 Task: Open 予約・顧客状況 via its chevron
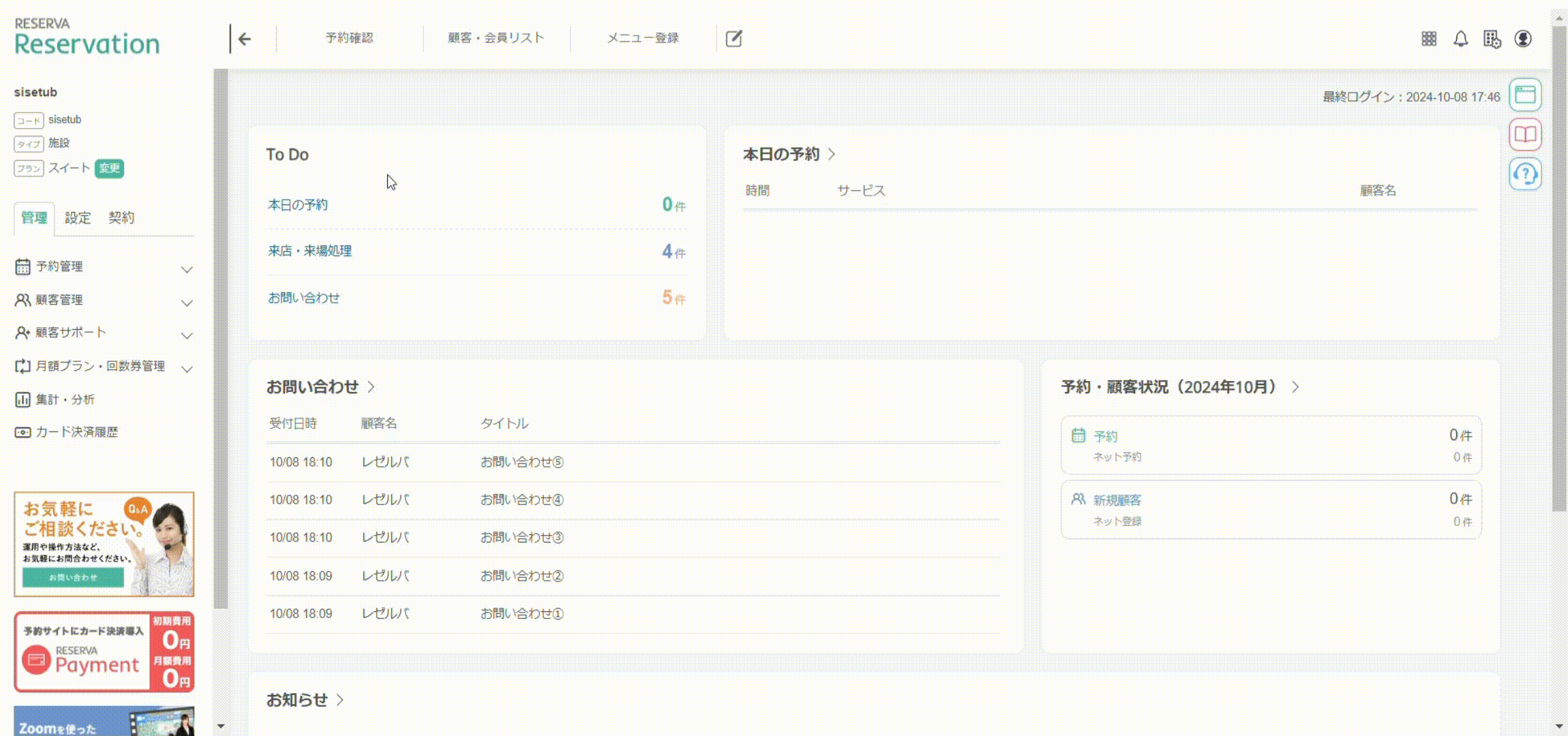[x=1295, y=387]
